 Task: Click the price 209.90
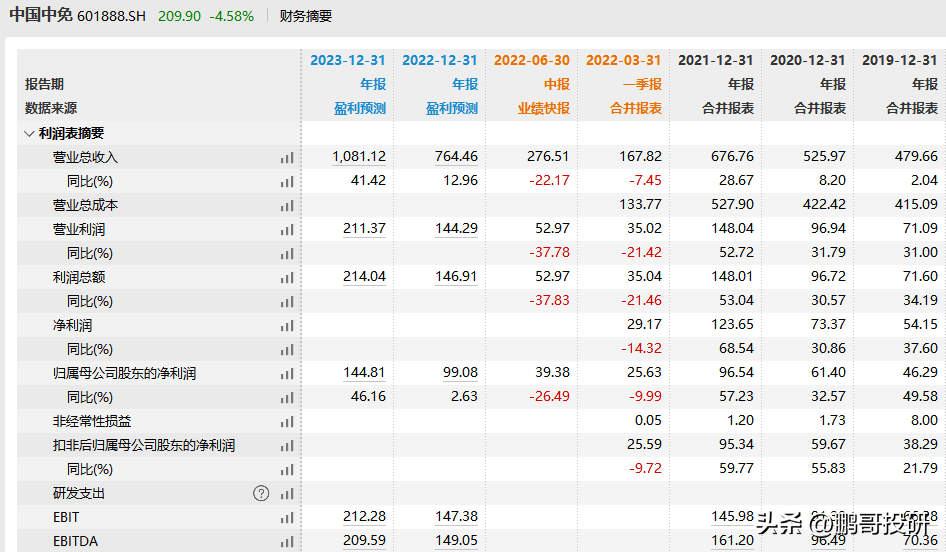179,16
